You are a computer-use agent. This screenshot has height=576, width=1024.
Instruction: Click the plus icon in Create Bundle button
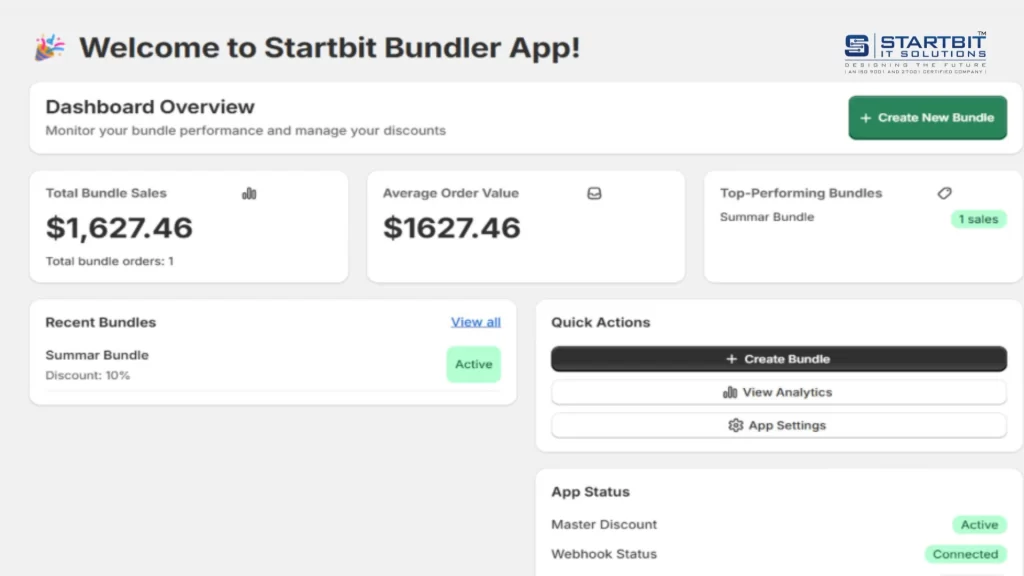pos(733,358)
